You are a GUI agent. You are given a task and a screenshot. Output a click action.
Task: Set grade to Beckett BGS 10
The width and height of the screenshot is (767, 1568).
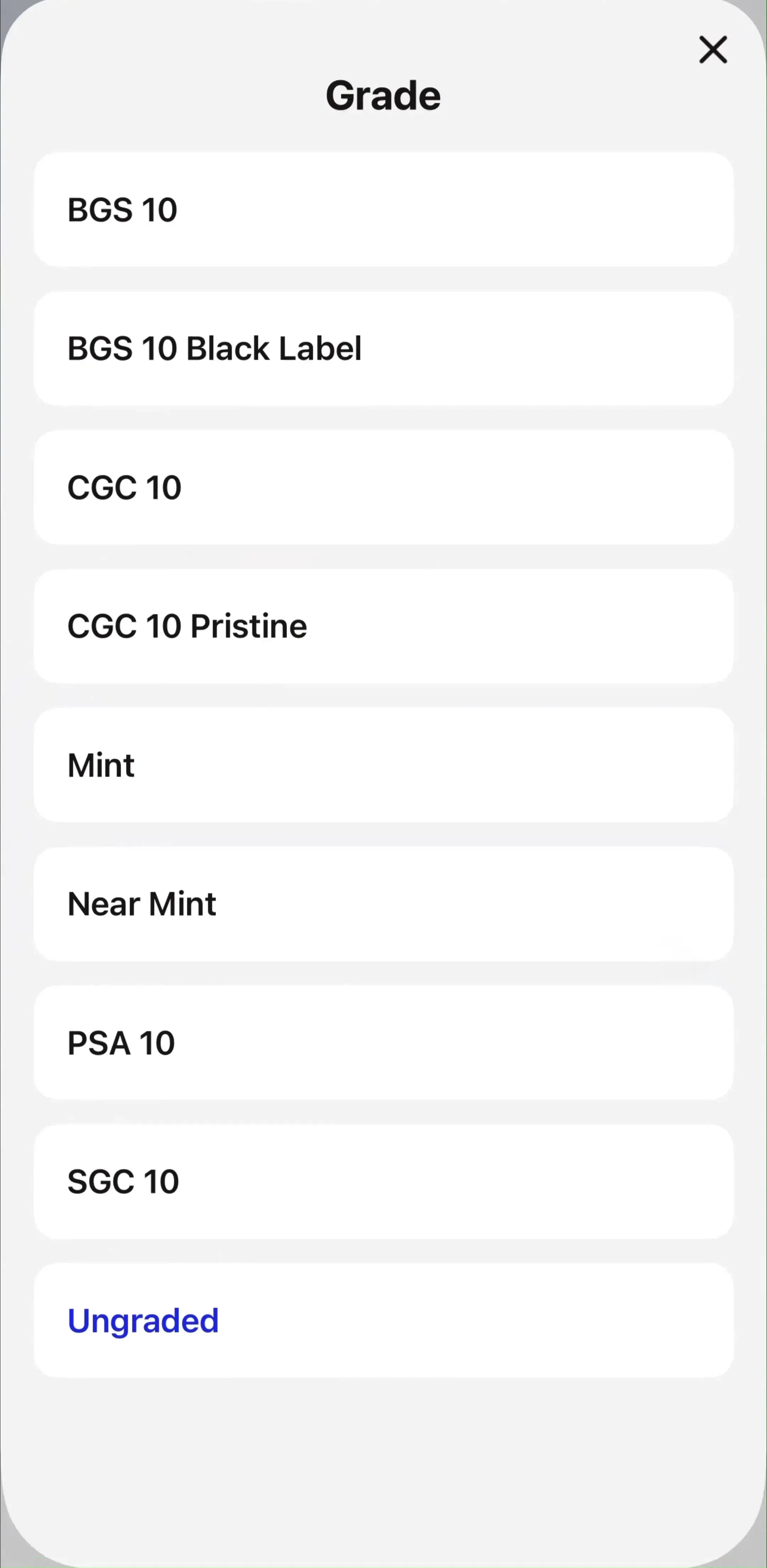point(383,209)
